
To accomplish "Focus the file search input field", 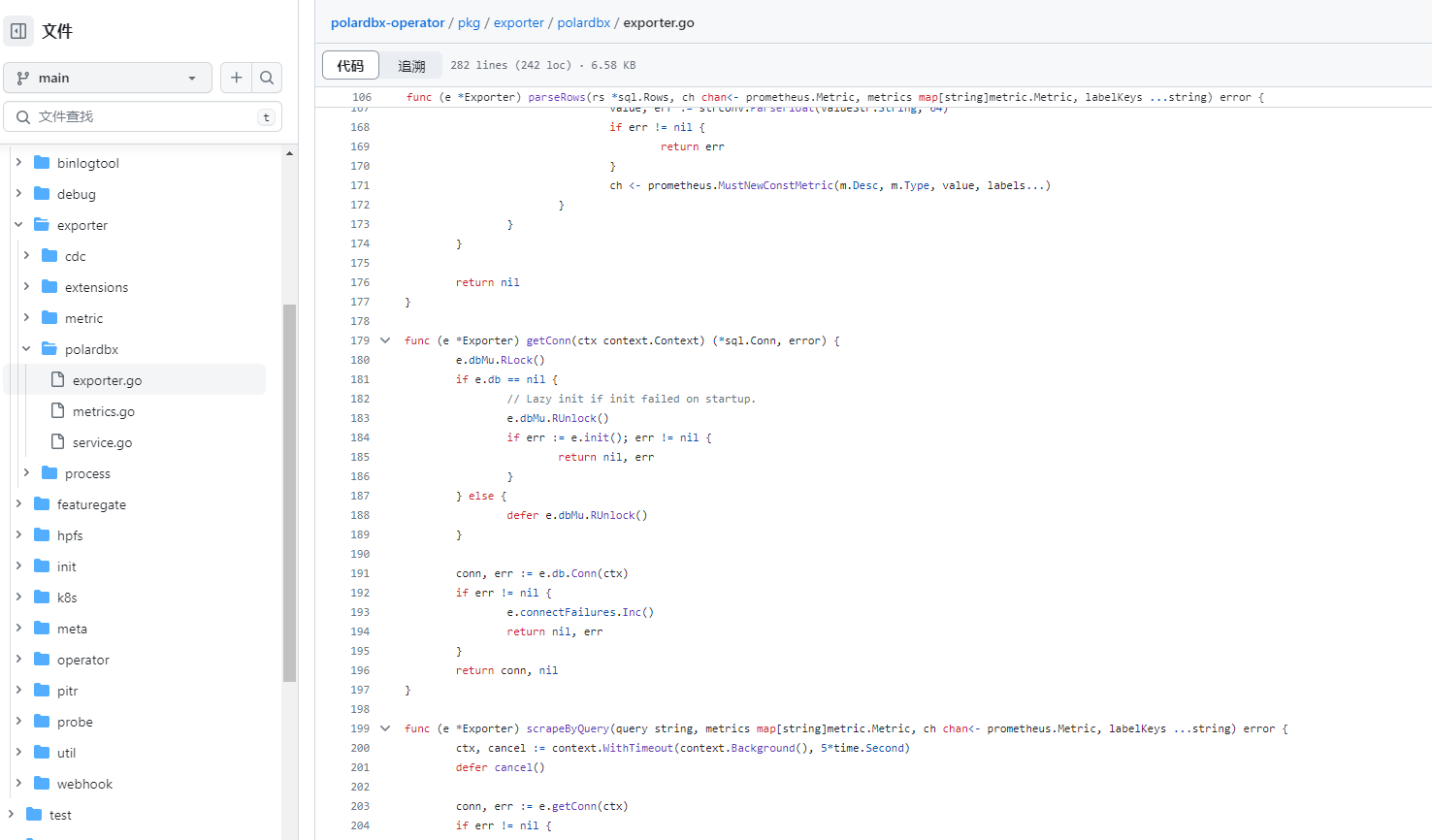I will [x=143, y=116].
